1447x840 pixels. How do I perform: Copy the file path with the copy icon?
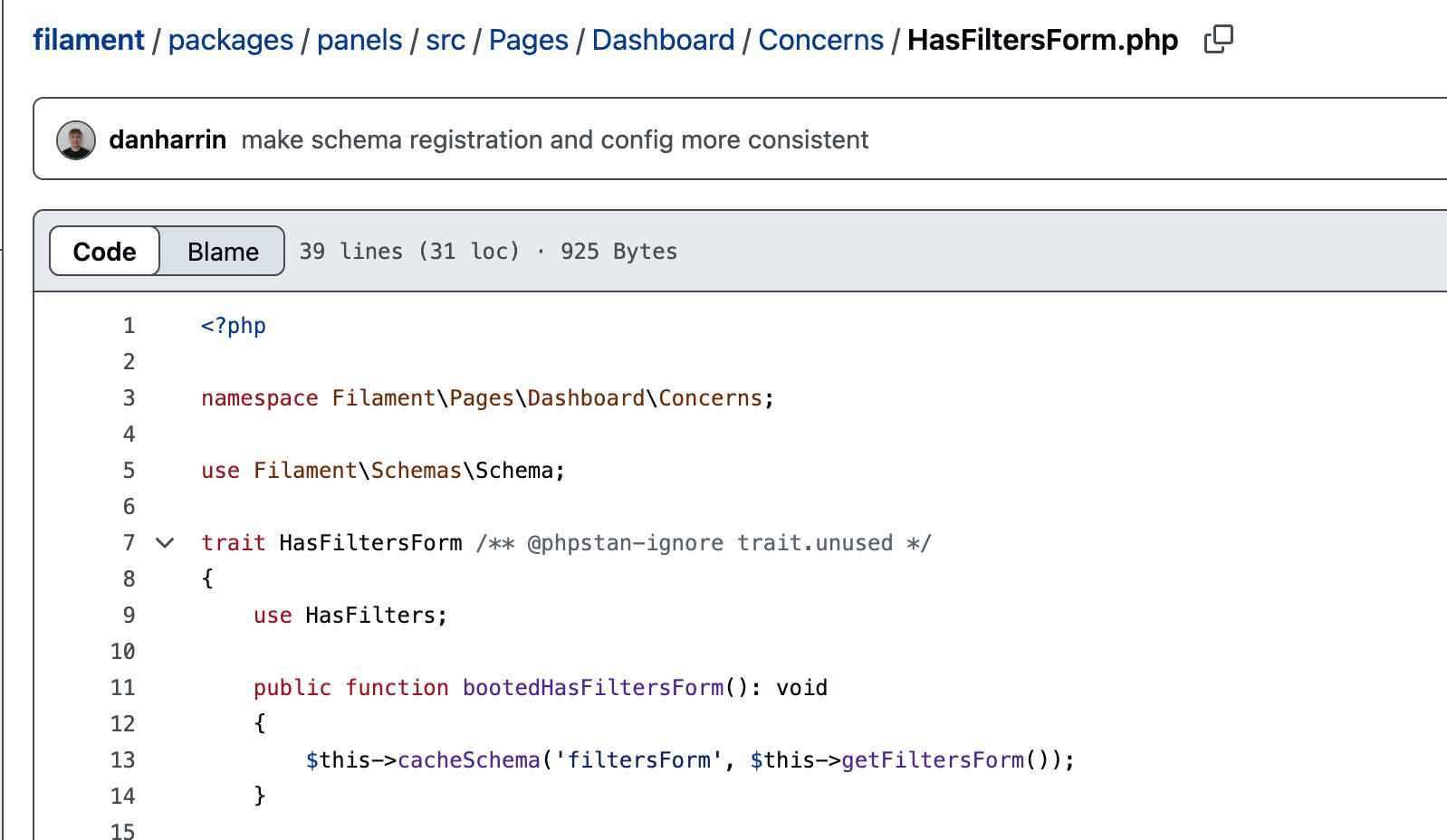pos(1219,40)
